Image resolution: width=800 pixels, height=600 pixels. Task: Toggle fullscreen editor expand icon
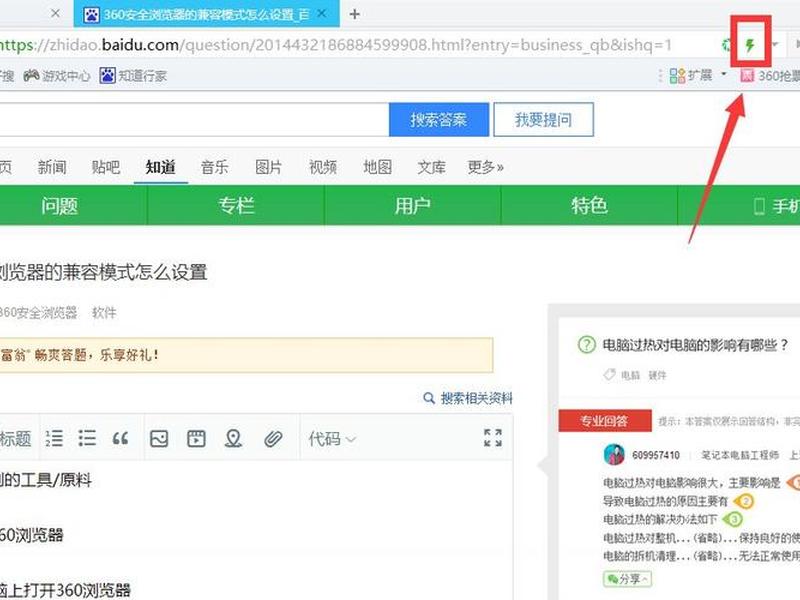click(x=493, y=438)
